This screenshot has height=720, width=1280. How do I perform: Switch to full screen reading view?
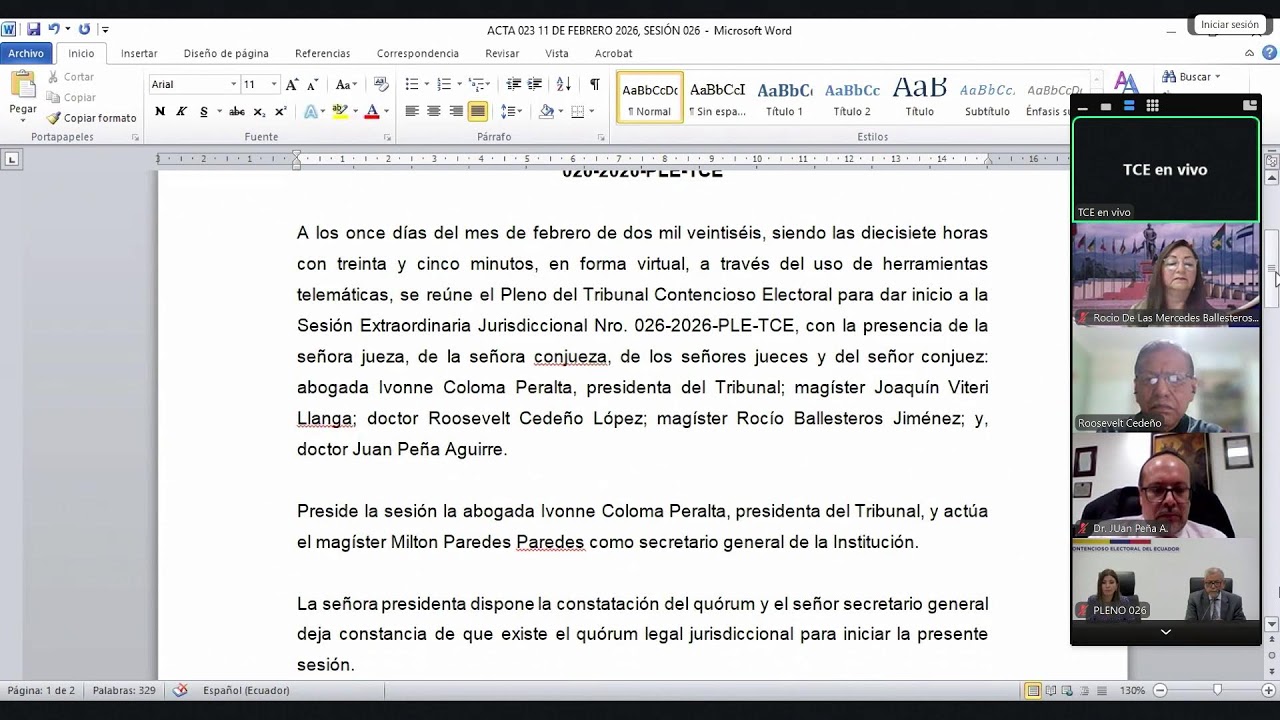(1051, 690)
